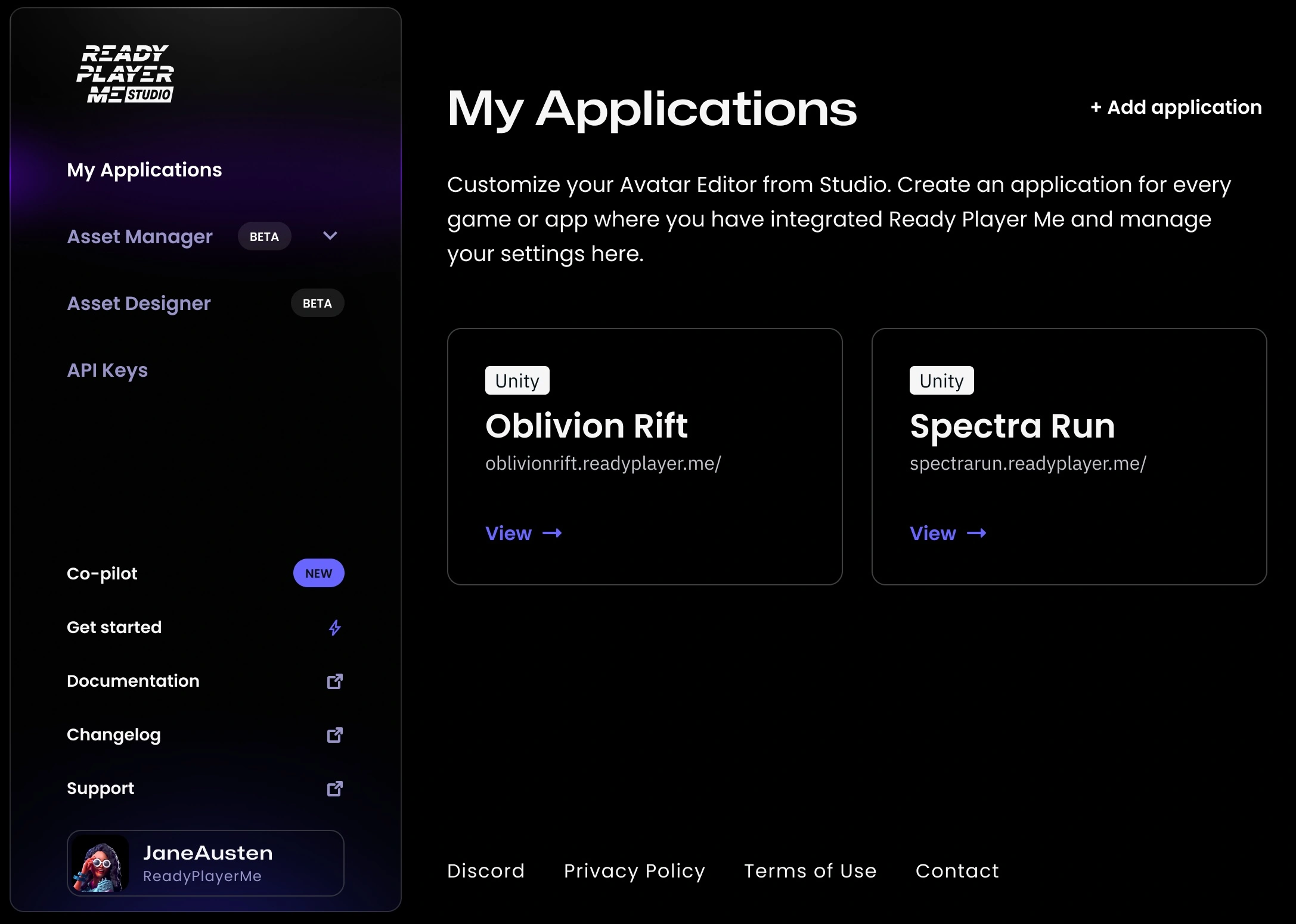1296x924 pixels.
Task: Click the arrow icon on Spectra Run card
Action: click(976, 533)
